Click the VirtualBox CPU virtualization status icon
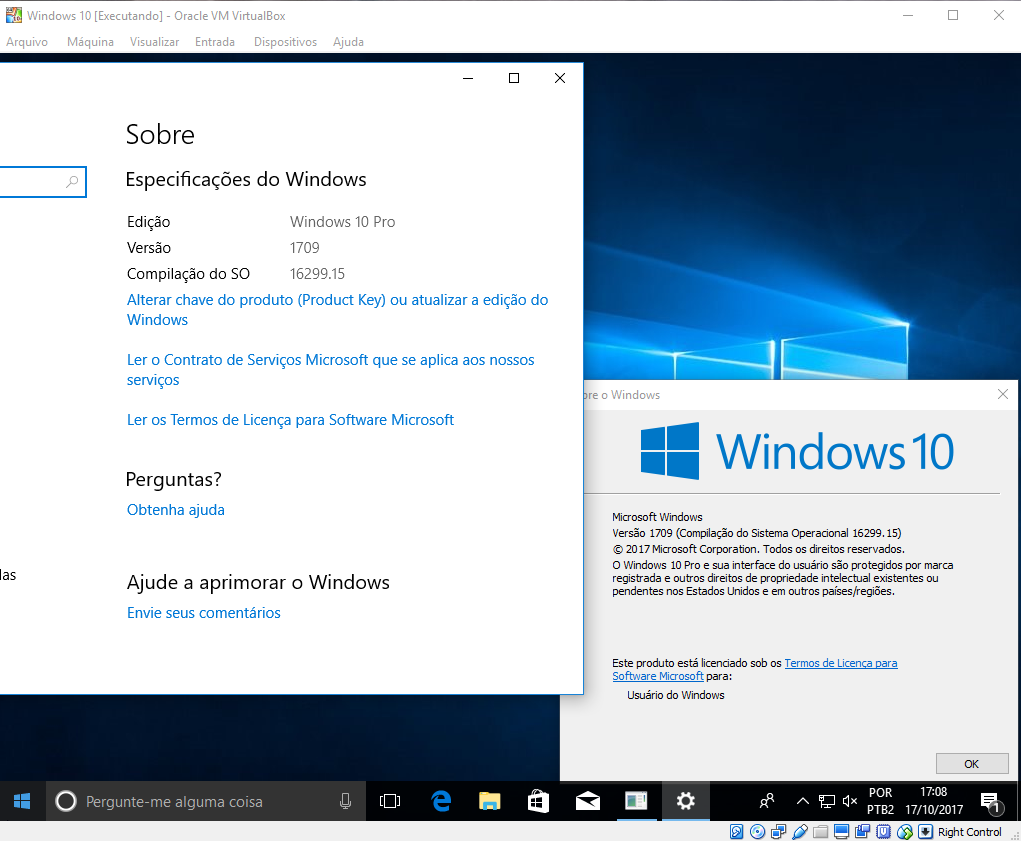The image size is (1021, 841). coord(884,832)
